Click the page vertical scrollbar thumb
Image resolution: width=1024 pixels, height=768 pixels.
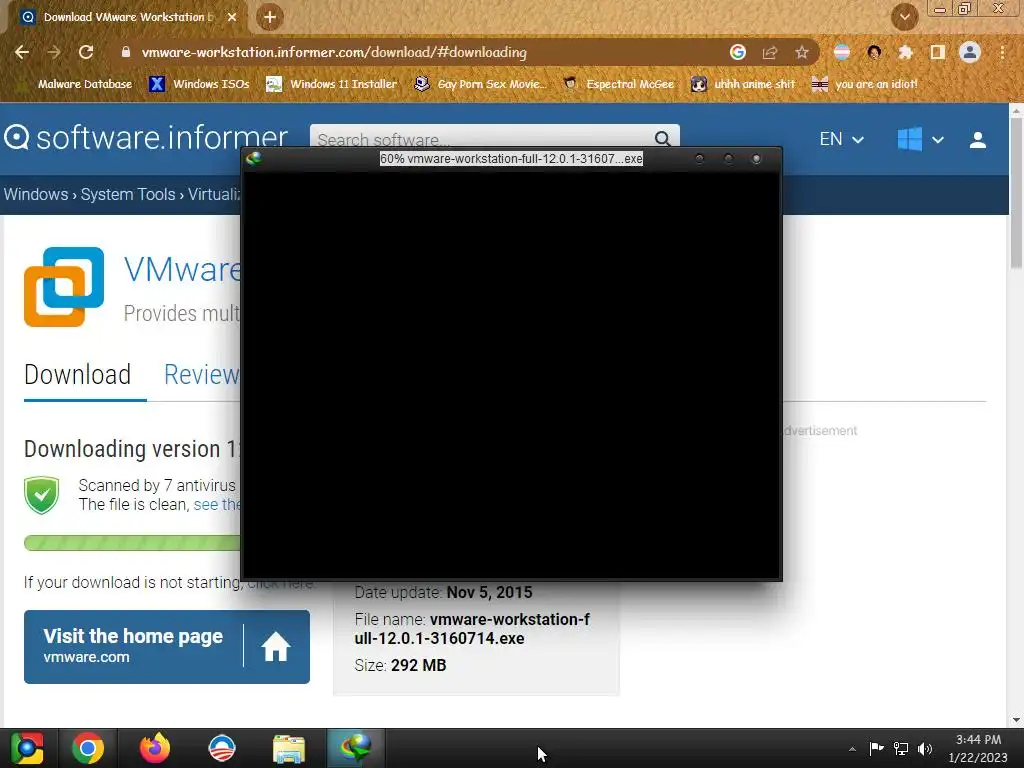[1016, 194]
